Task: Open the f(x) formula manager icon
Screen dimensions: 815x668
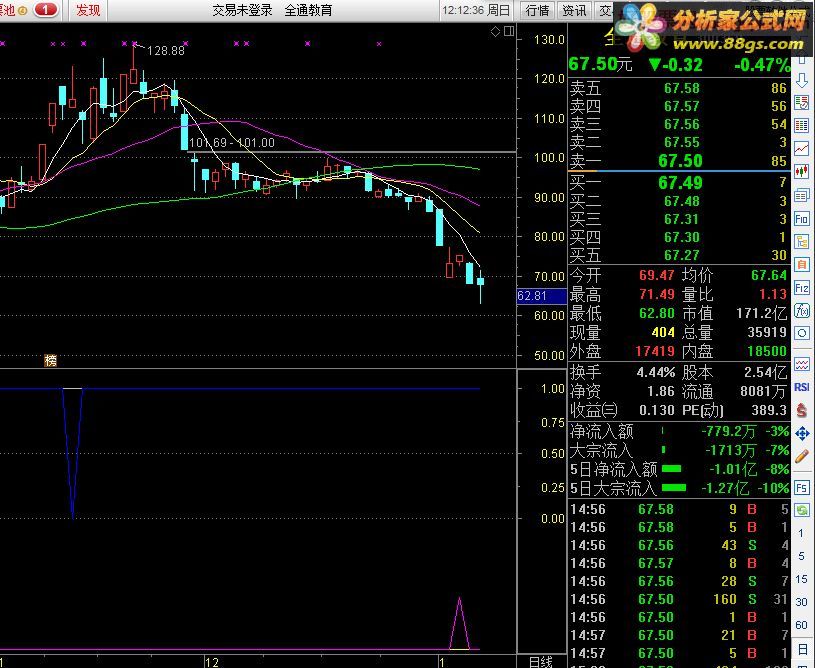Action: click(x=802, y=311)
